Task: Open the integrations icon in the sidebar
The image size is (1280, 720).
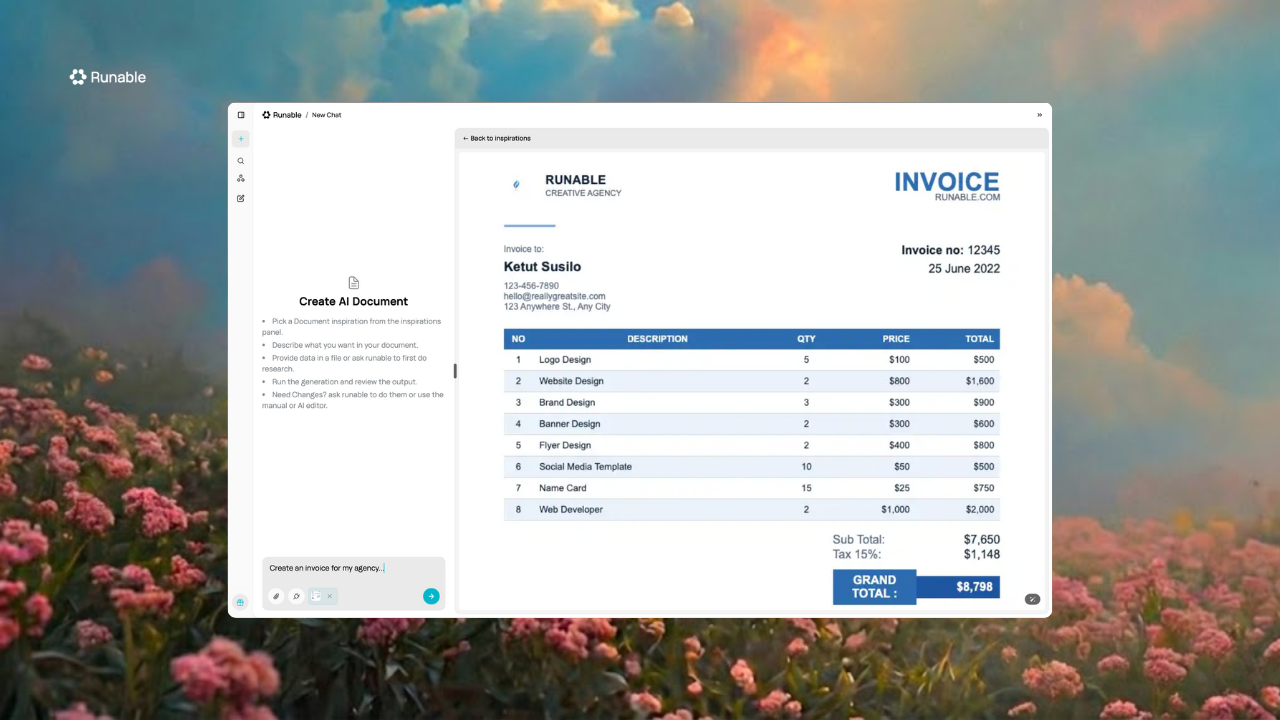Action: (x=240, y=178)
